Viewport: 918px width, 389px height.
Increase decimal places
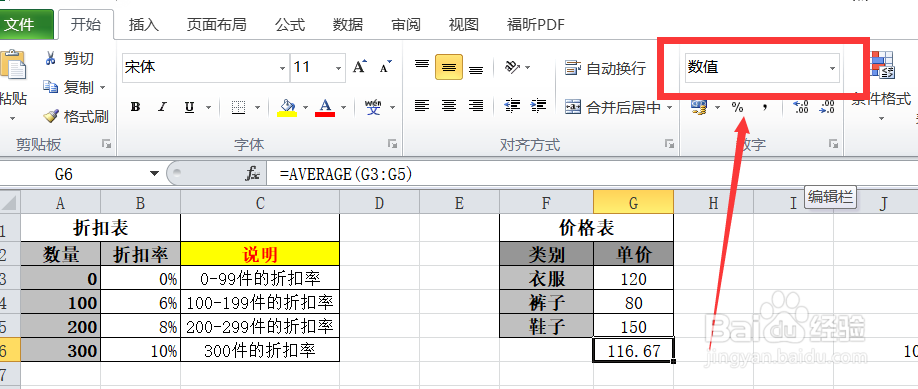click(800, 107)
